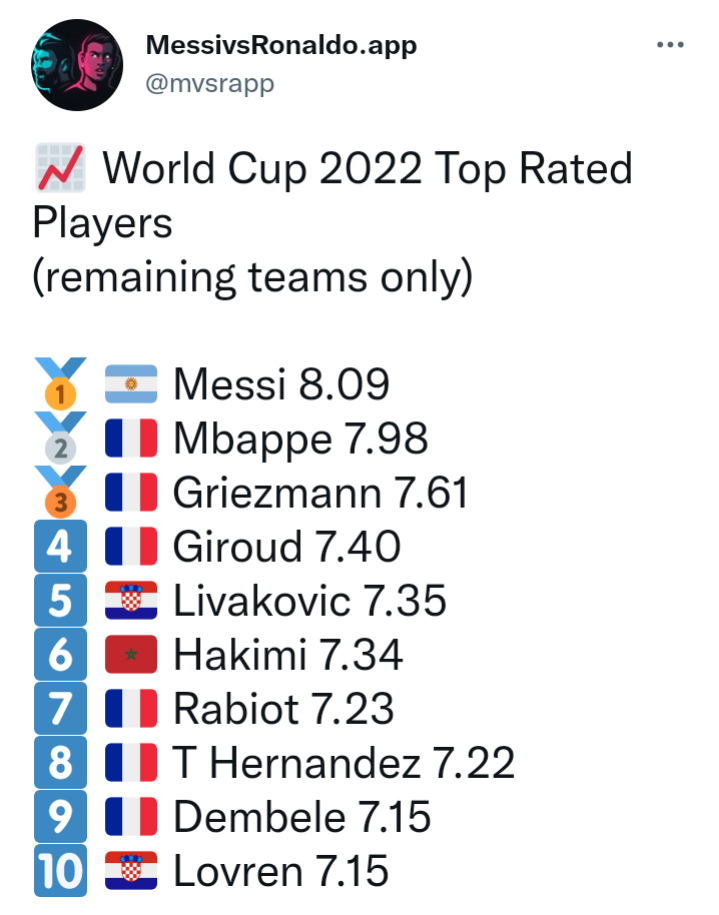Click the World Cup 2022 Top Rated heading
719x915 pixels.
(368, 169)
